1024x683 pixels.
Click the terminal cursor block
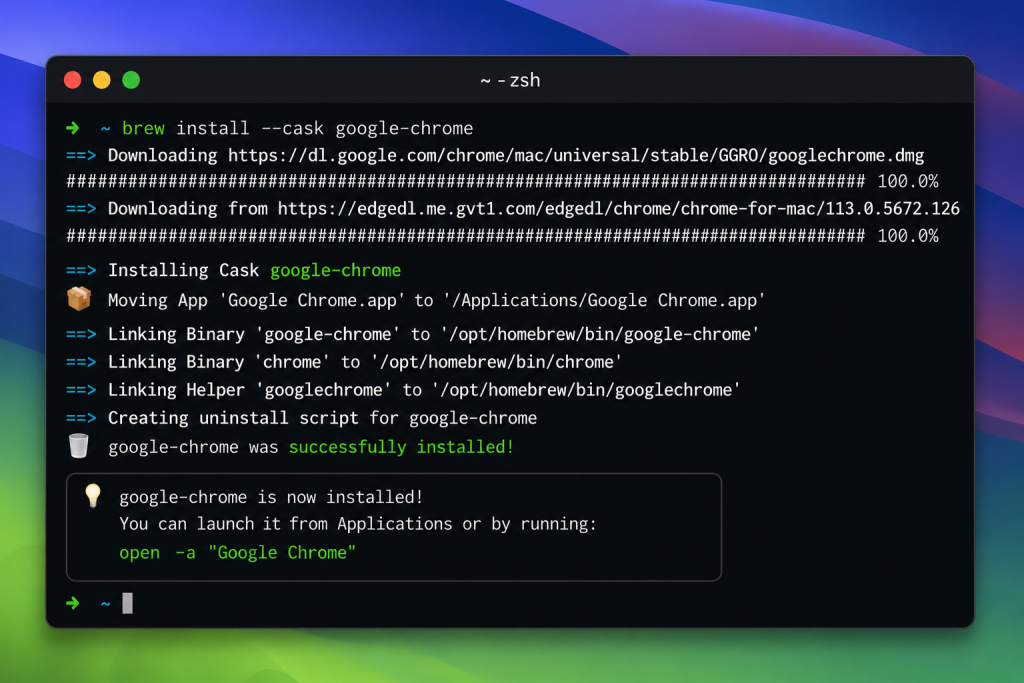pos(127,603)
